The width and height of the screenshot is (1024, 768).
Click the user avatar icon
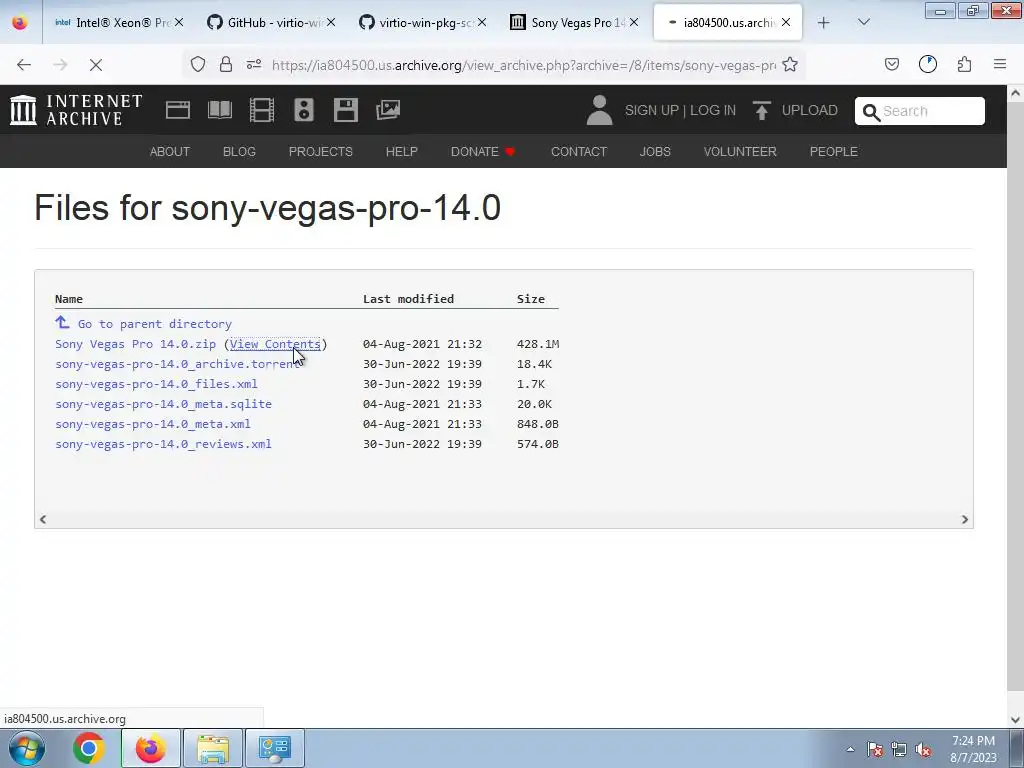[x=599, y=110]
